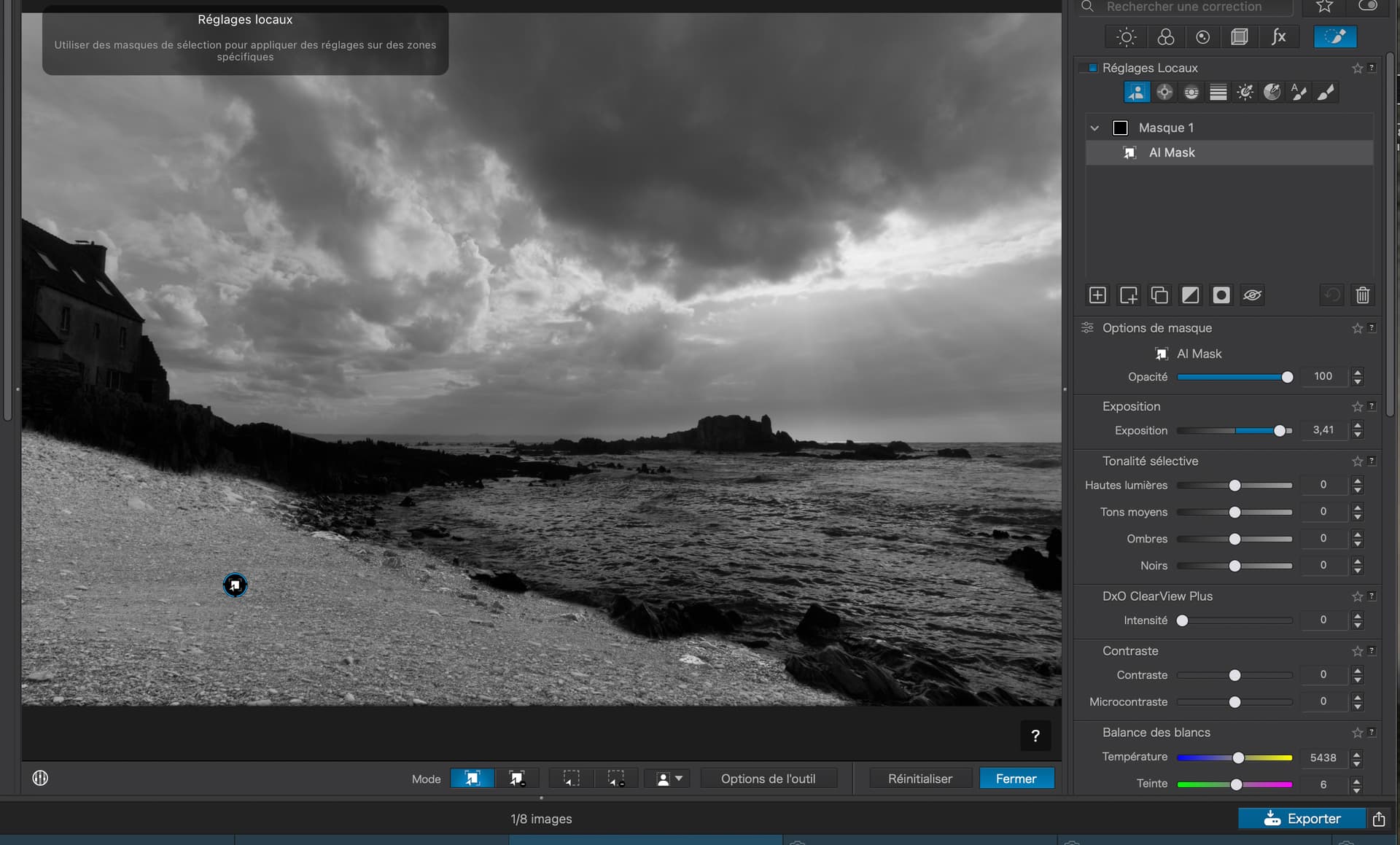Screen dimensions: 1400x845
Task: Click the invert mask icon
Action: coord(1190,295)
